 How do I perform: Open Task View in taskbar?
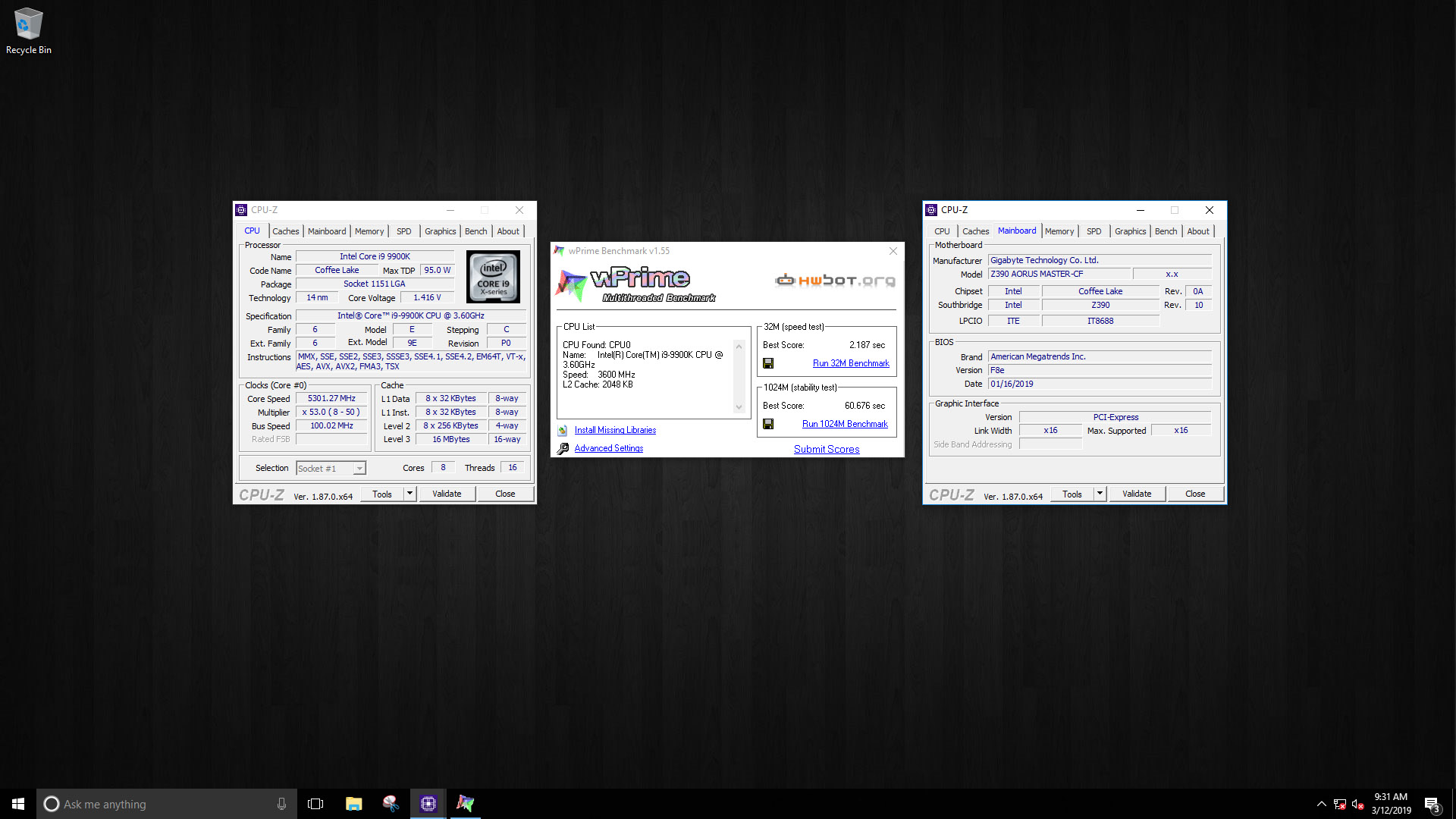(x=315, y=804)
